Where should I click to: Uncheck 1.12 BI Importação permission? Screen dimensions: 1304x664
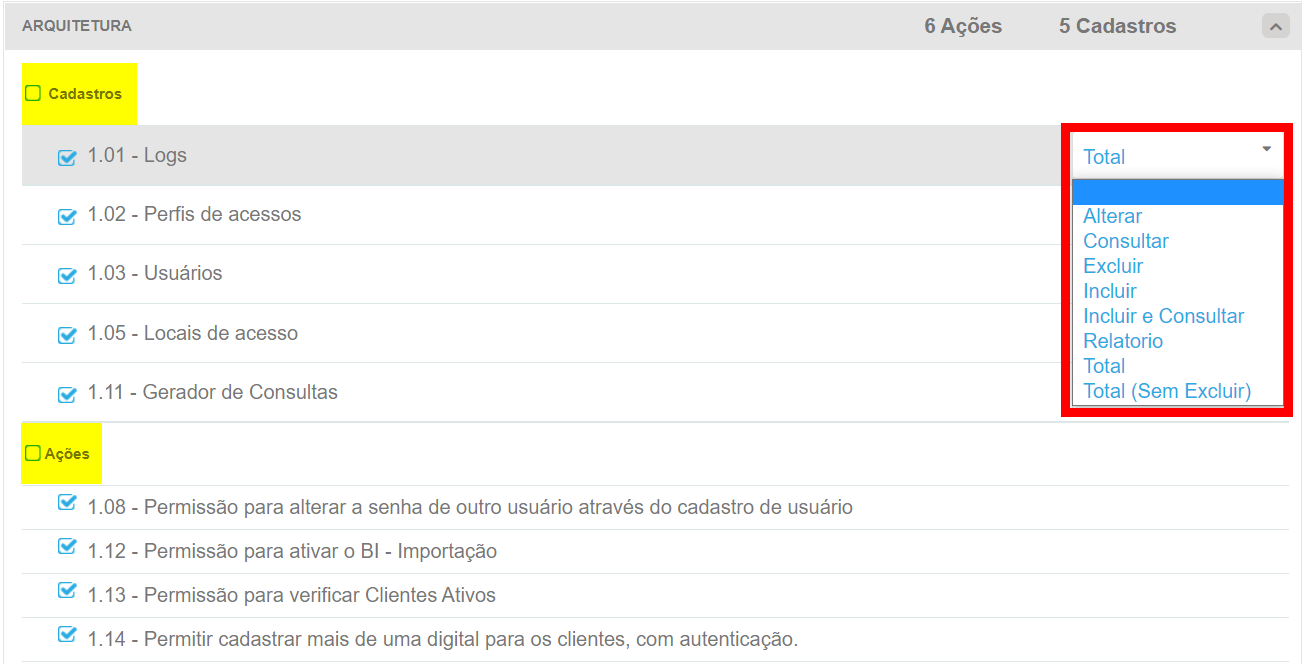coord(67,546)
